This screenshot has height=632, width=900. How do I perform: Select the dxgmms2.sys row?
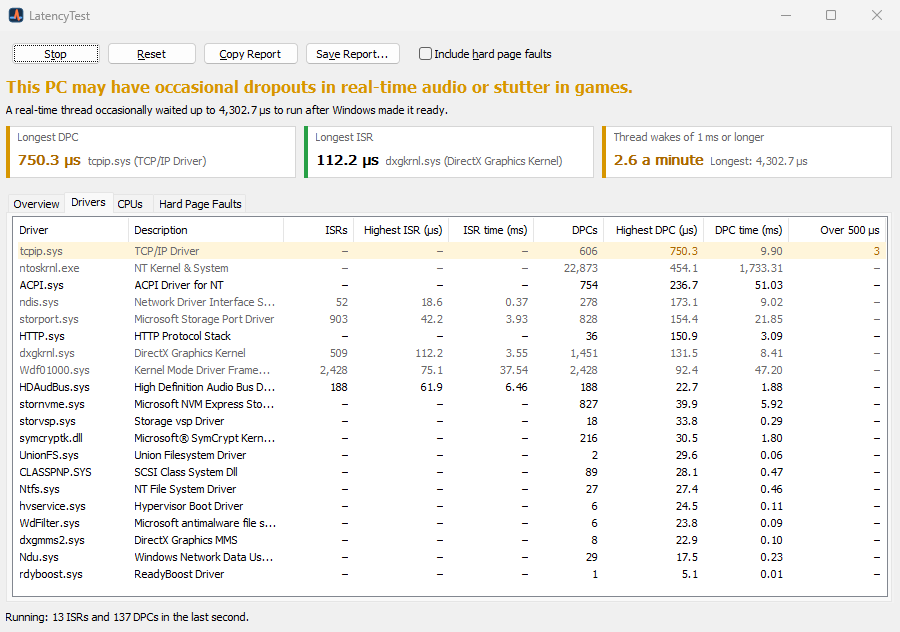point(449,540)
